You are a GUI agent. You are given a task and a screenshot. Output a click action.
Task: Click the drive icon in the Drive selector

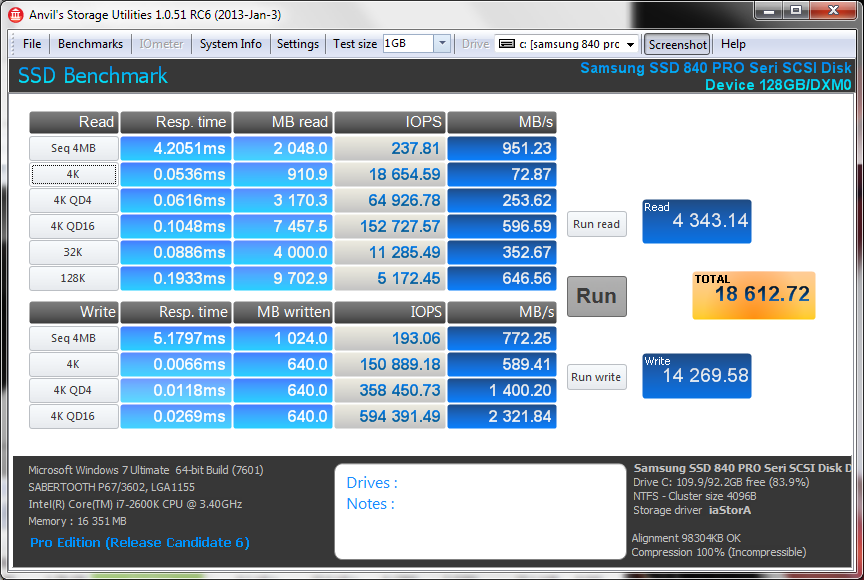pyautogui.click(x=506, y=44)
